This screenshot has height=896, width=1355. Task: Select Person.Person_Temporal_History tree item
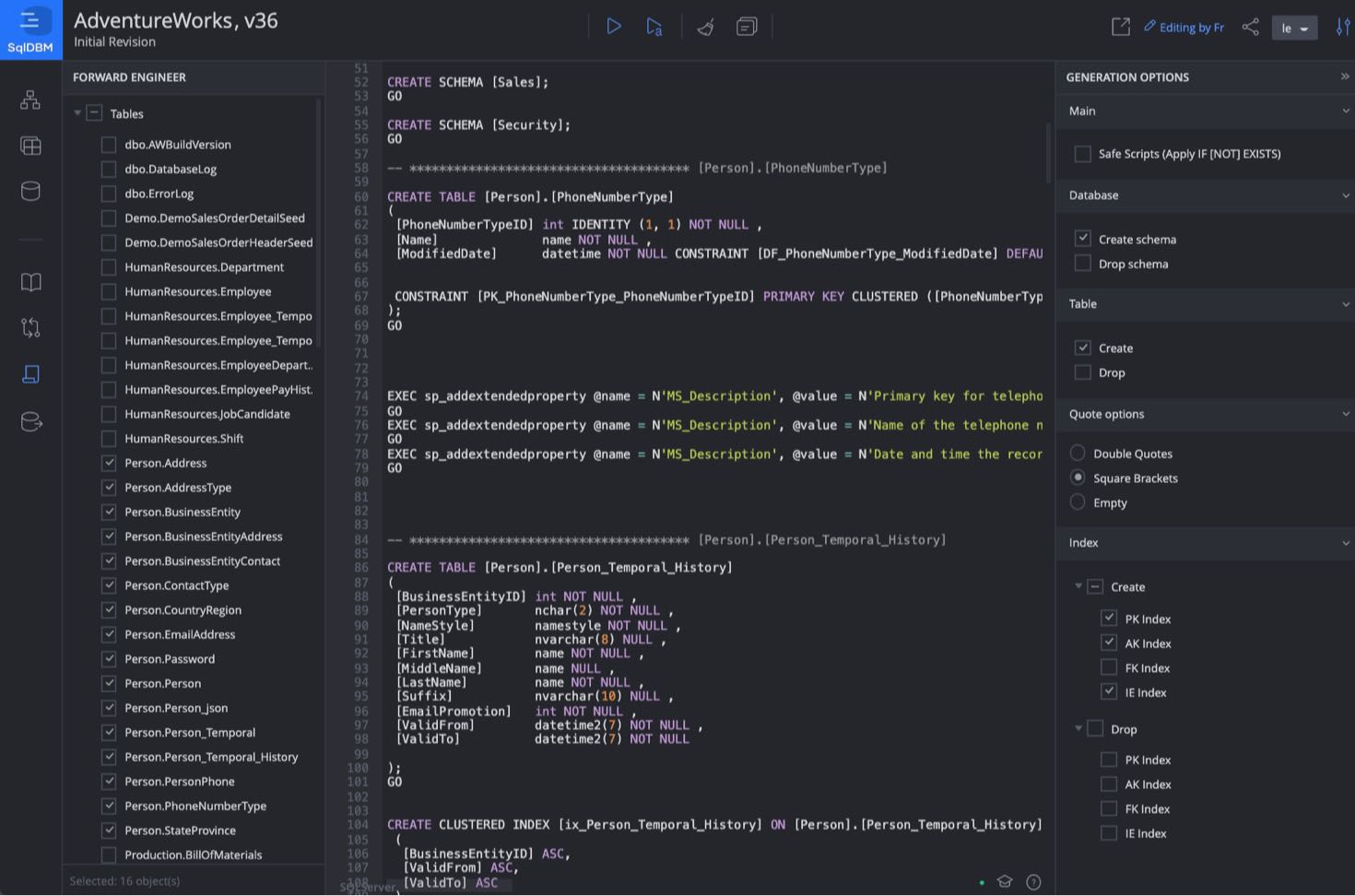pos(211,757)
